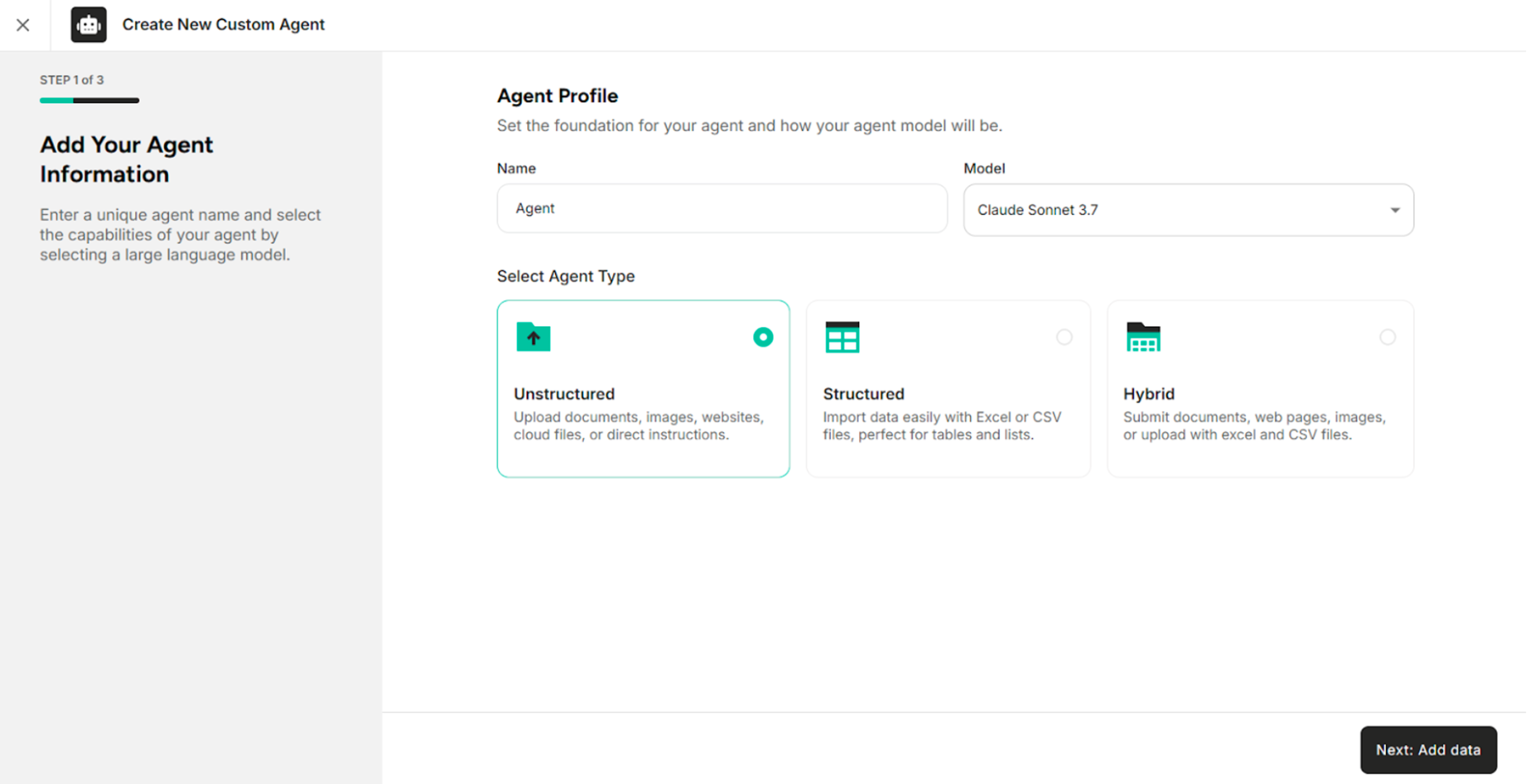Click into the agent Name field

point(721,208)
